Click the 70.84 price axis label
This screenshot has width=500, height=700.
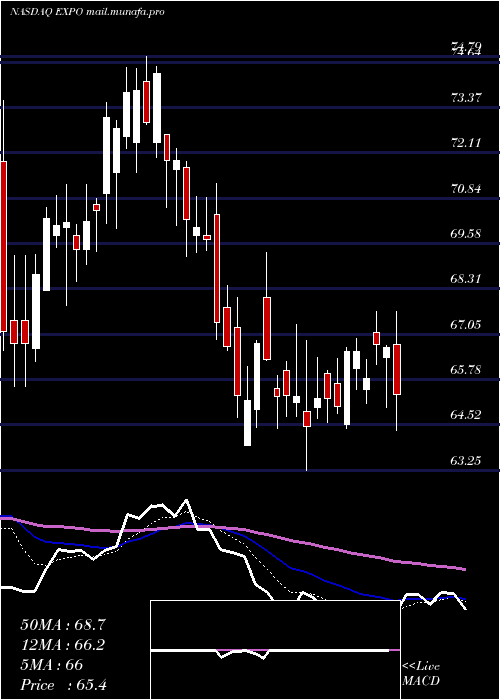467,189
